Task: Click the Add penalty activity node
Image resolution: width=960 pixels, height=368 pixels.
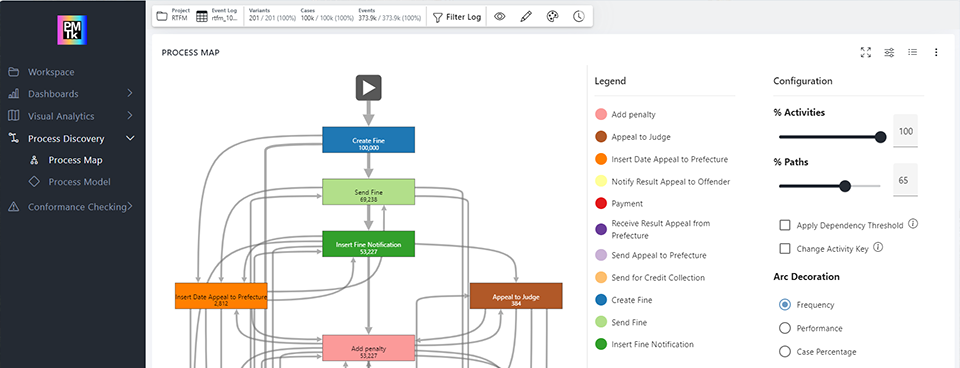Action: [369, 348]
